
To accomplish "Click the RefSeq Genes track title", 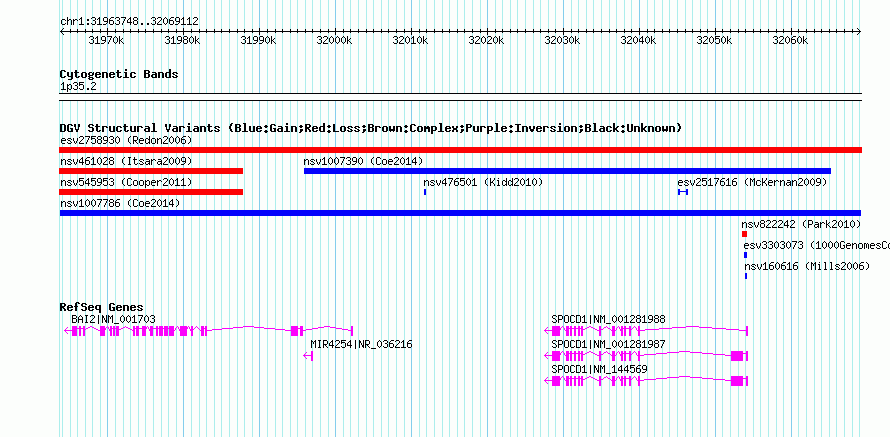I will (102, 308).
